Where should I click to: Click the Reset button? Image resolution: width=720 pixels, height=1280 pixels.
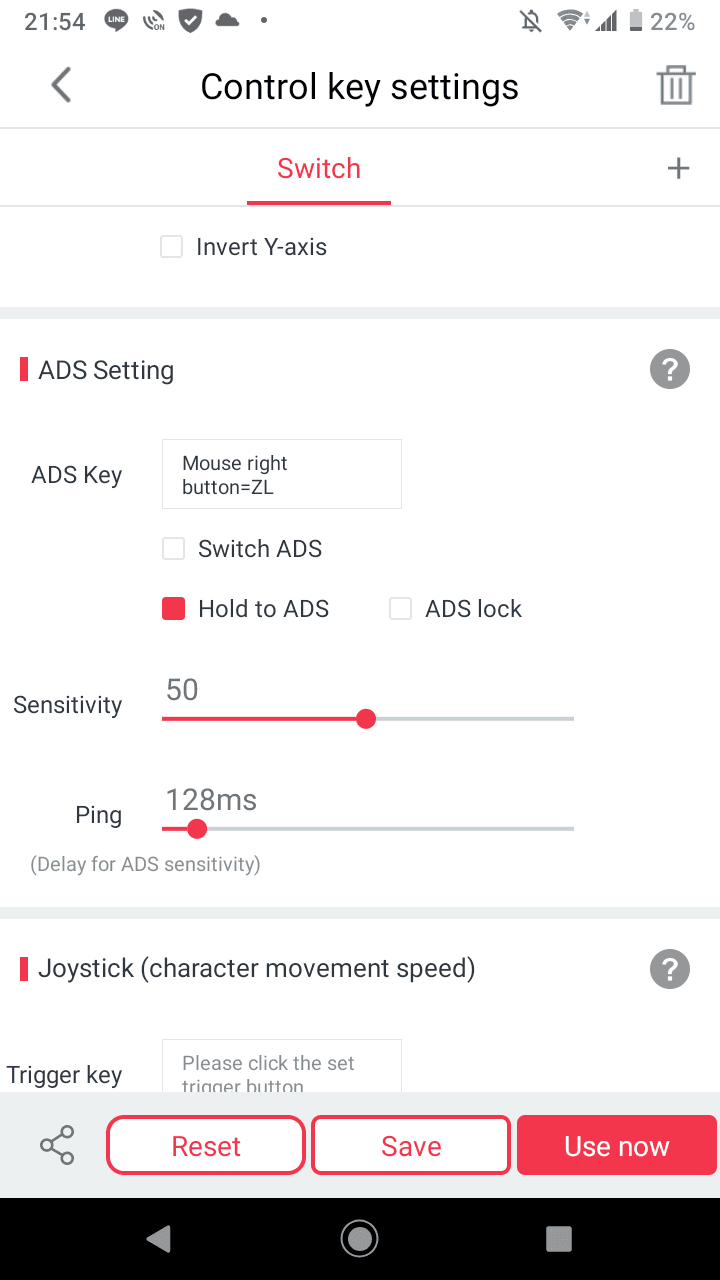coord(206,1146)
